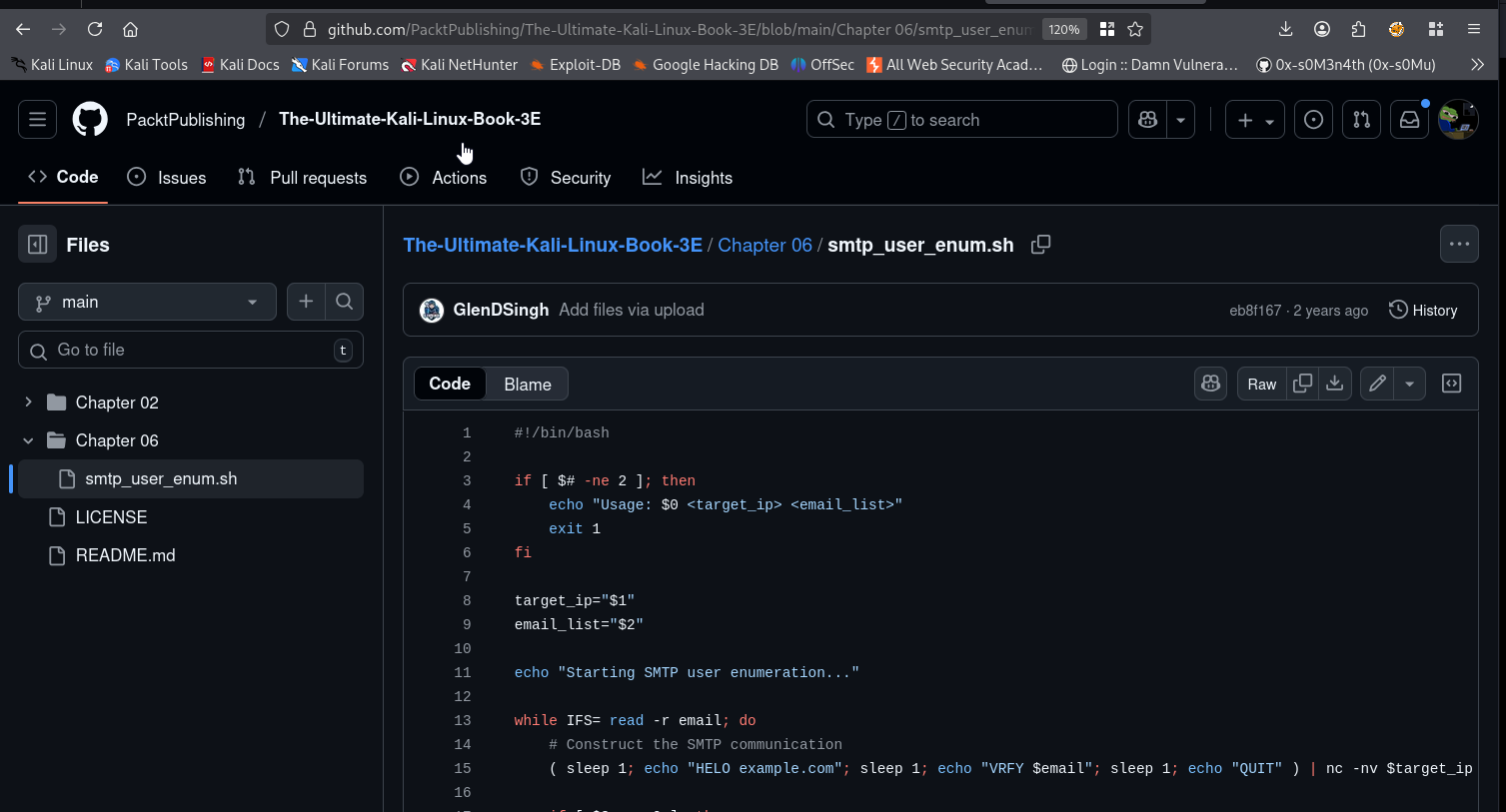This screenshot has width=1506, height=812.
Task: Open the Pull requests tab
Action: [302, 178]
